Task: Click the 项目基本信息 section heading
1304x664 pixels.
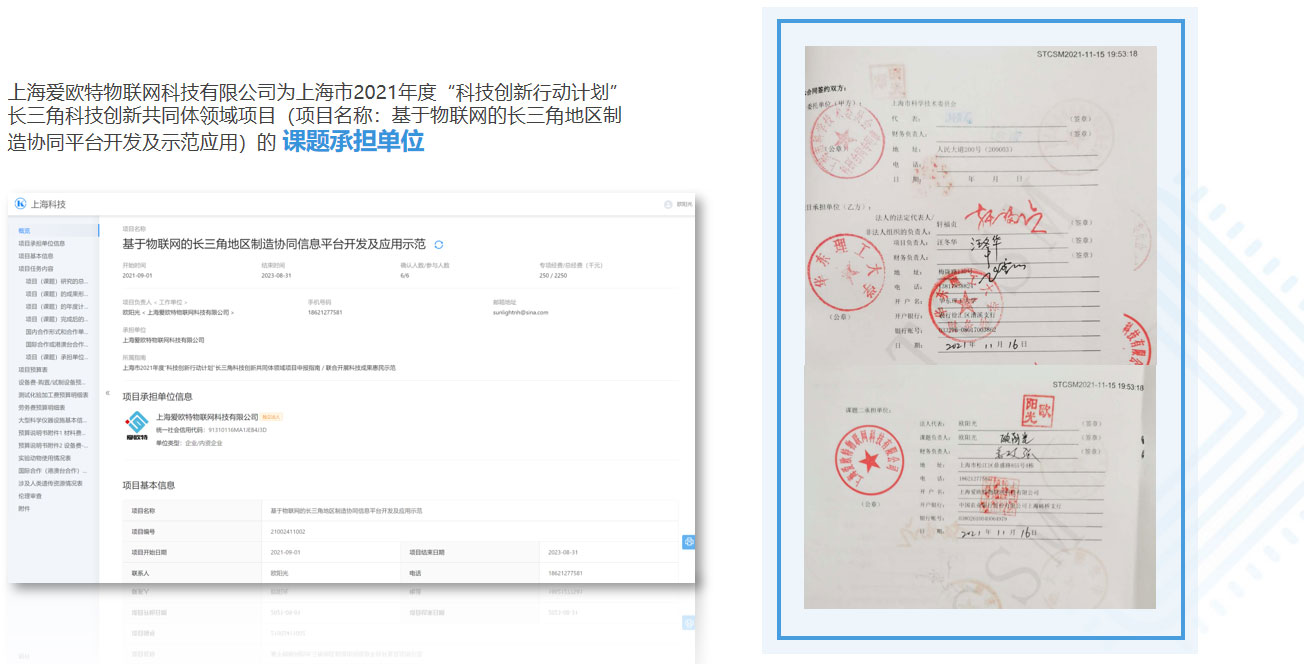Action: click(x=149, y=485)
